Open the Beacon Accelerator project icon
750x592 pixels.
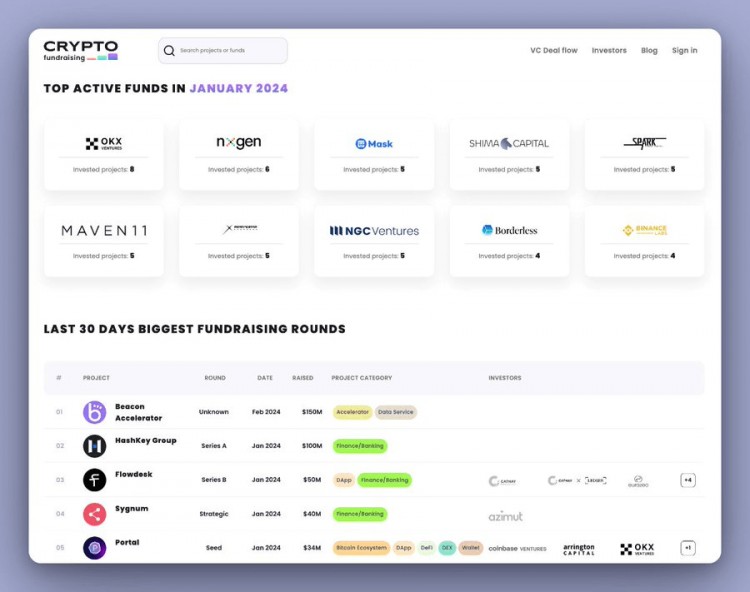94,412
